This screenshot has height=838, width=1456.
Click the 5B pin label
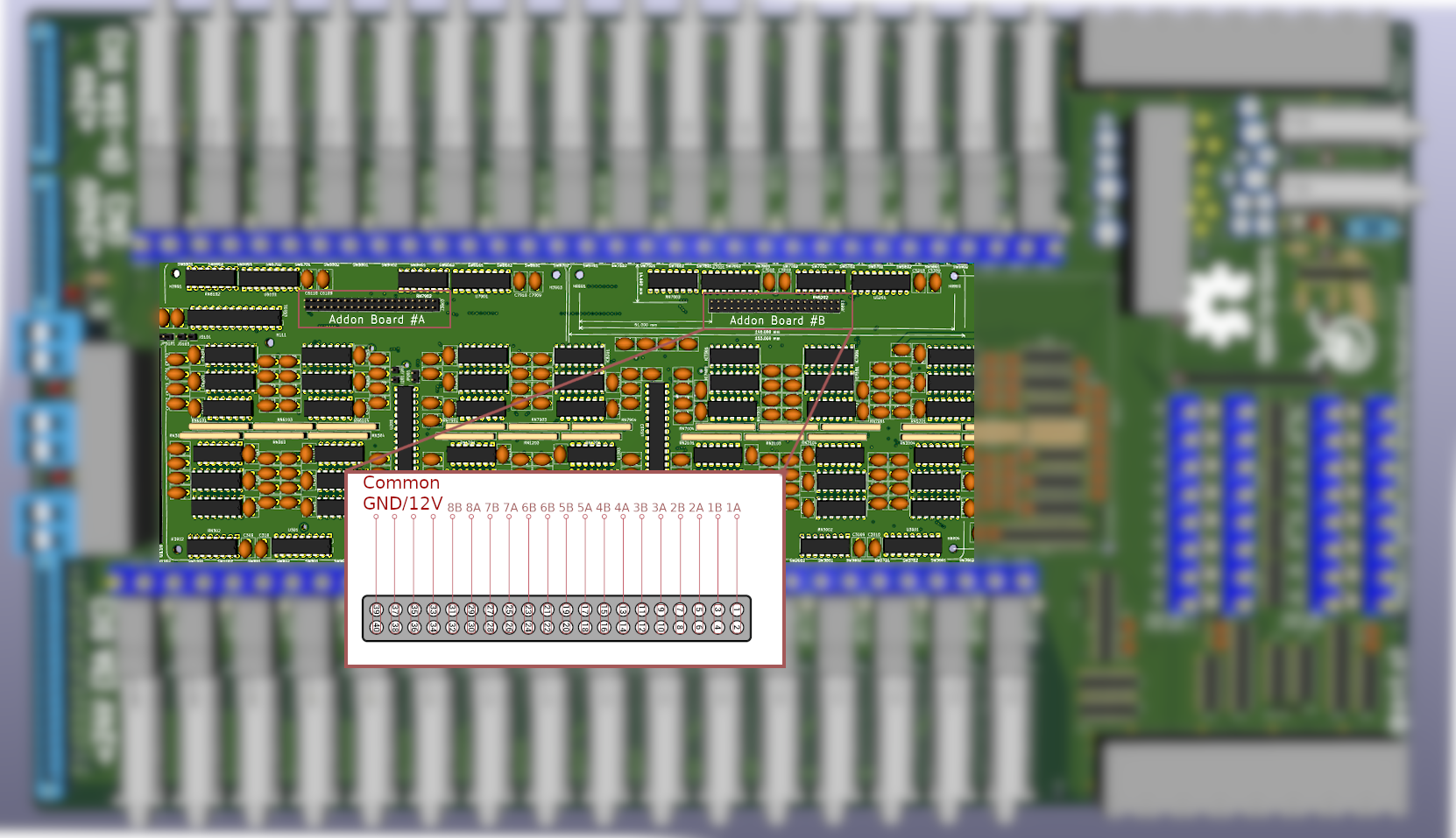(x=566, y=508)
